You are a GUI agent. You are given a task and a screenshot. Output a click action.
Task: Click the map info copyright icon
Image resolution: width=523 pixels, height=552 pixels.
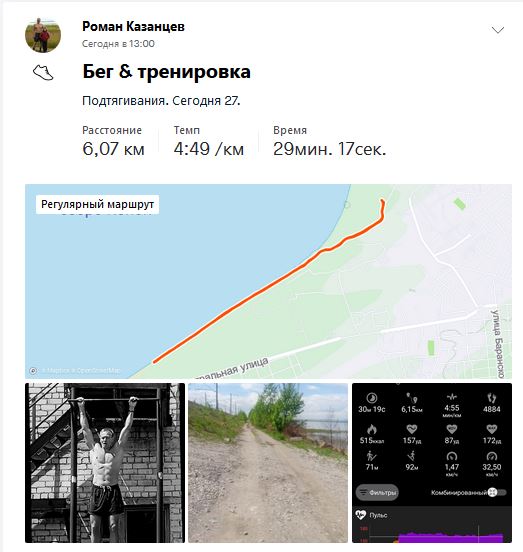point(33,370)
